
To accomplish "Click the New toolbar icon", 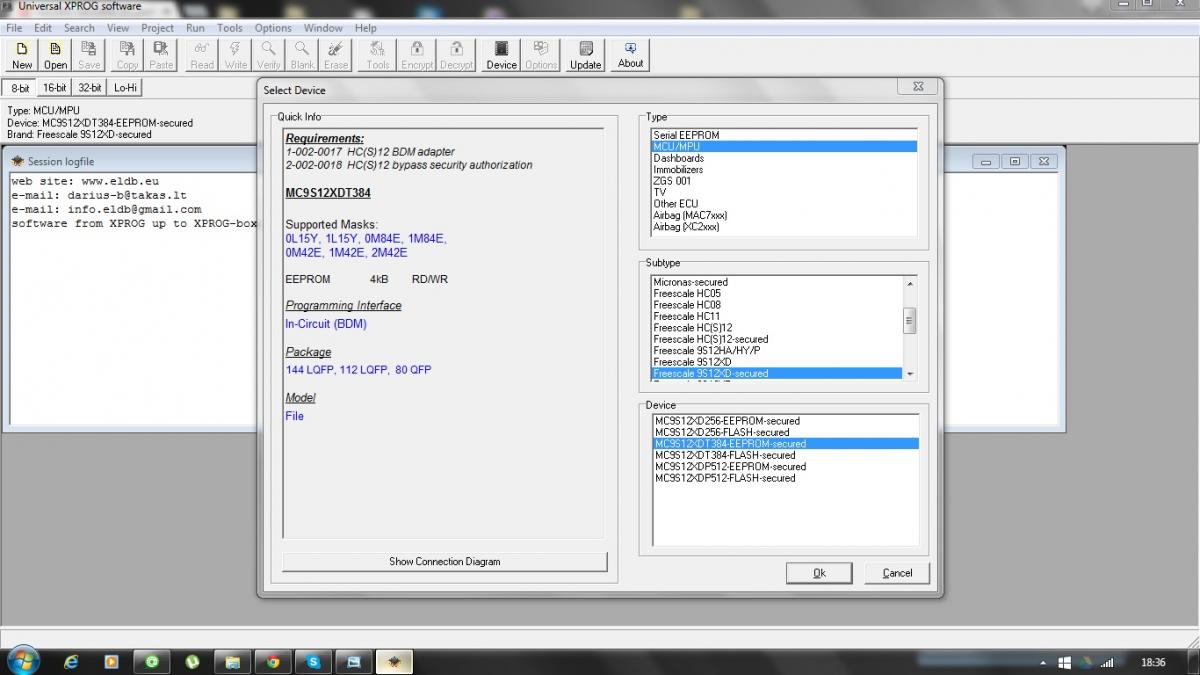I will [x=22, y=55].
